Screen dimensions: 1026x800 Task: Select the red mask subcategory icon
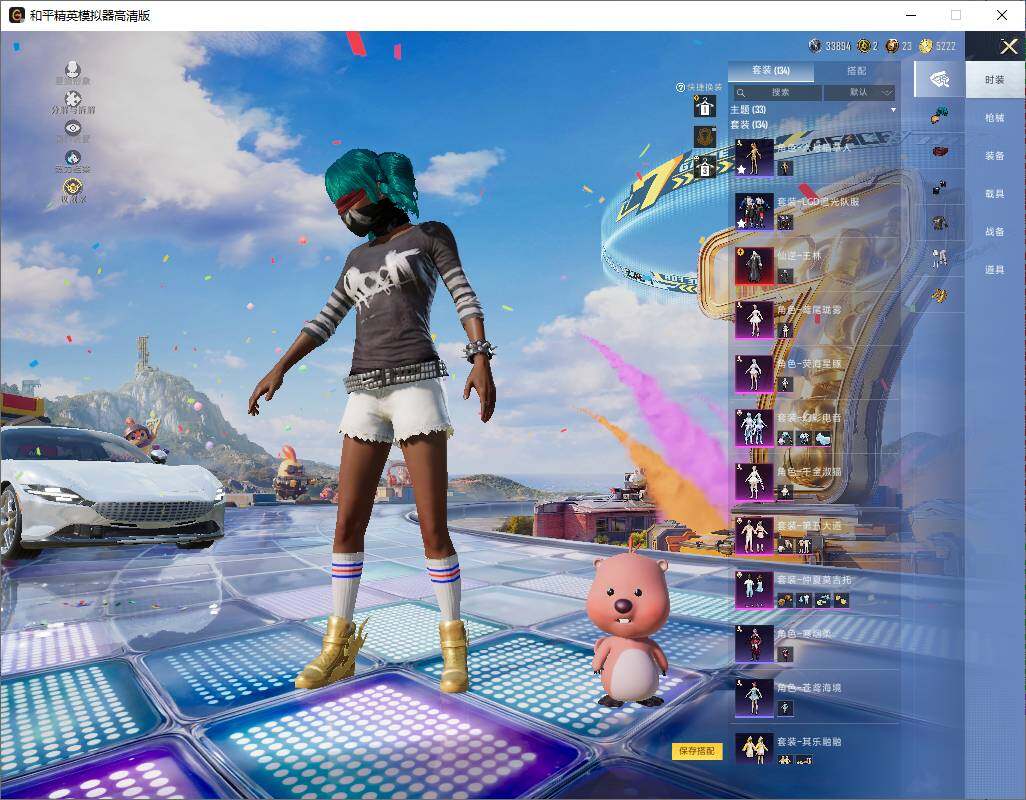940,151
